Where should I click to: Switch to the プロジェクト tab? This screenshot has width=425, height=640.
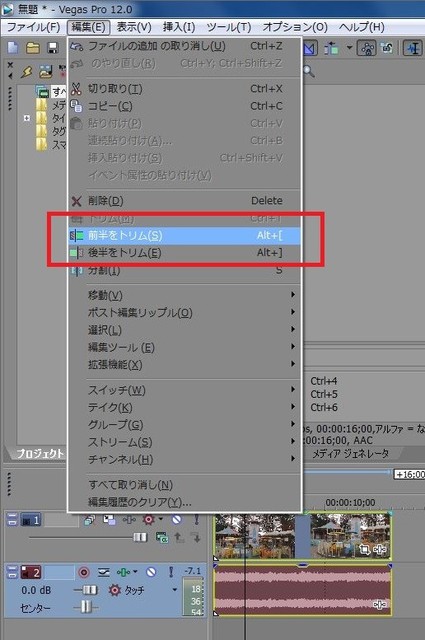pyautogui.click(x=40, y=453)
